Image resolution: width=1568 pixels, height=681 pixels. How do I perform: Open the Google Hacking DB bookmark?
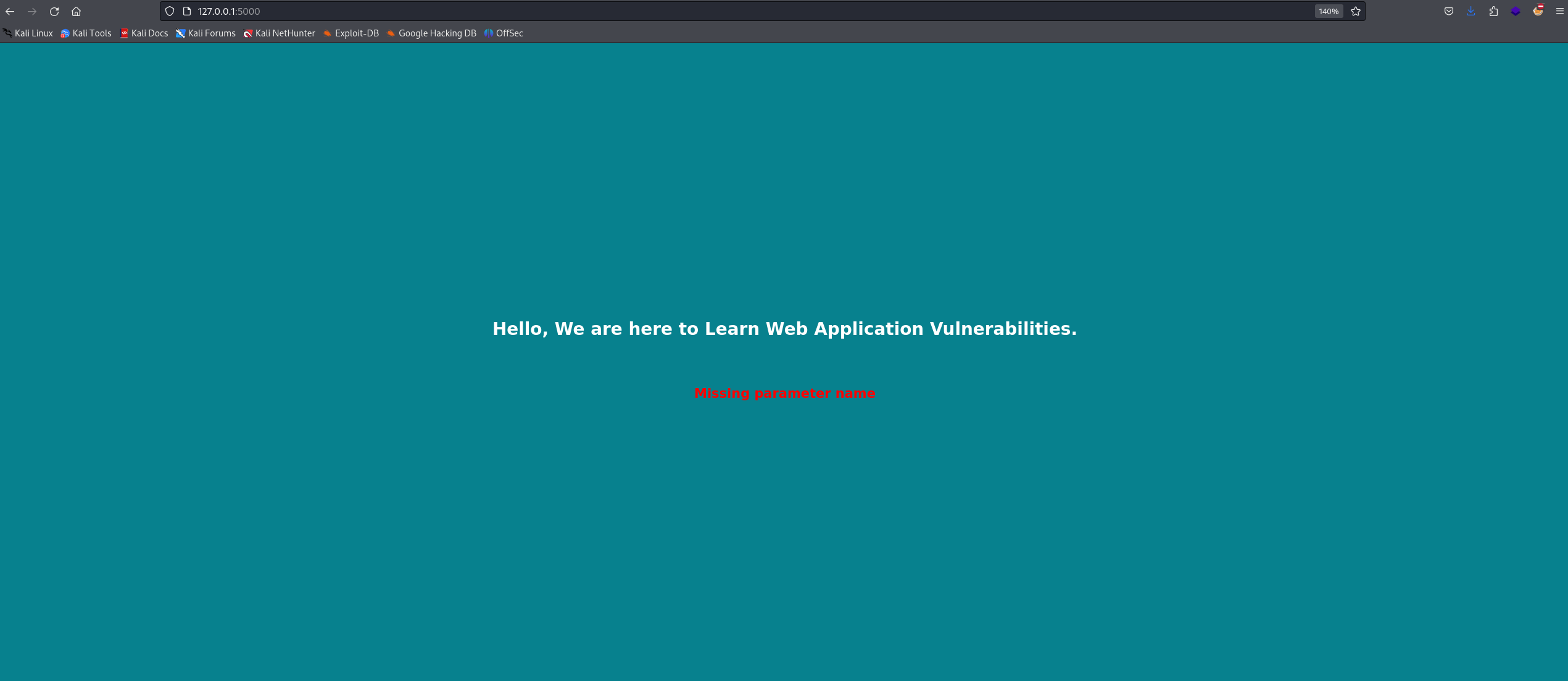click(x=431, y=33)
